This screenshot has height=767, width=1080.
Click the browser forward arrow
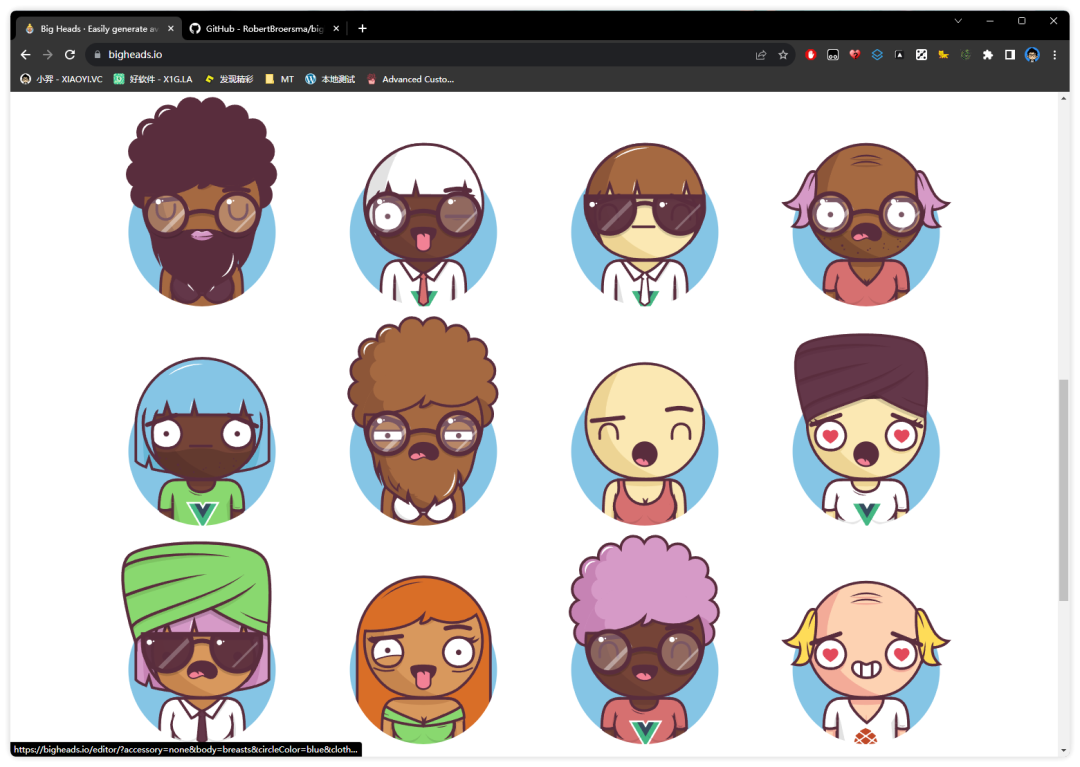(x=48, y=54)
